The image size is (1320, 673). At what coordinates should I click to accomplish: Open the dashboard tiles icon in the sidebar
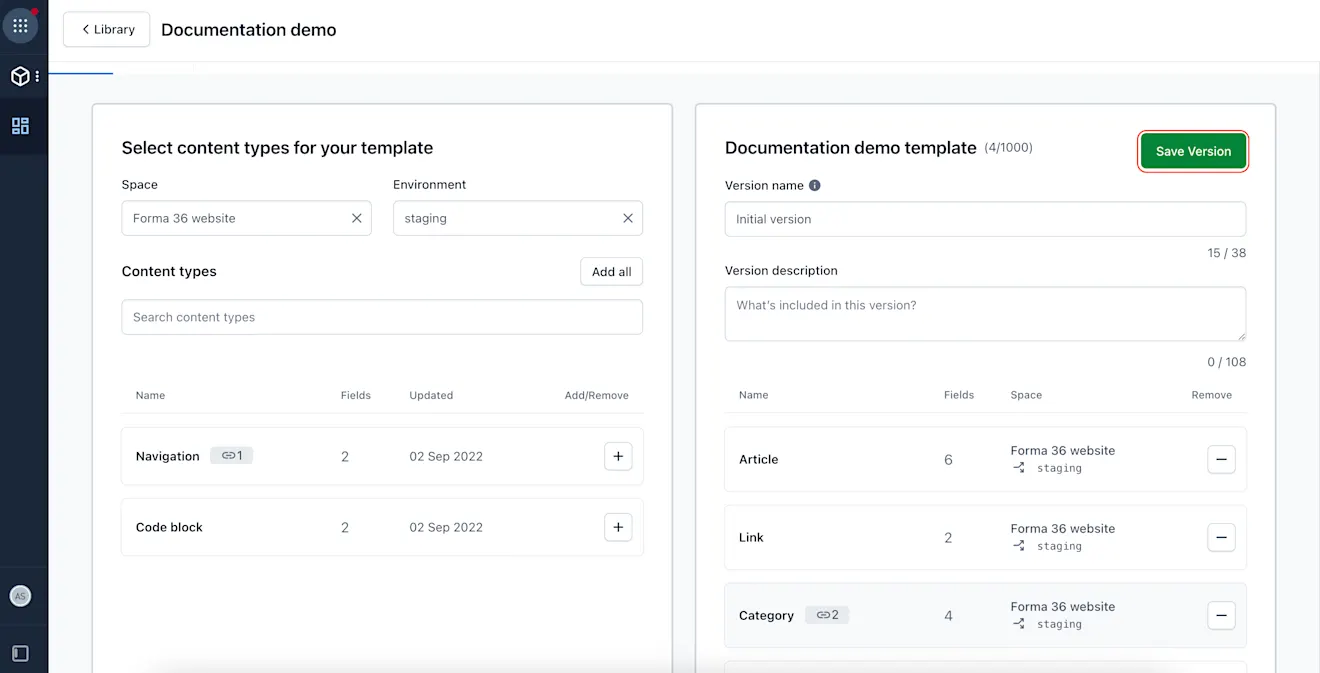(20, 126)
